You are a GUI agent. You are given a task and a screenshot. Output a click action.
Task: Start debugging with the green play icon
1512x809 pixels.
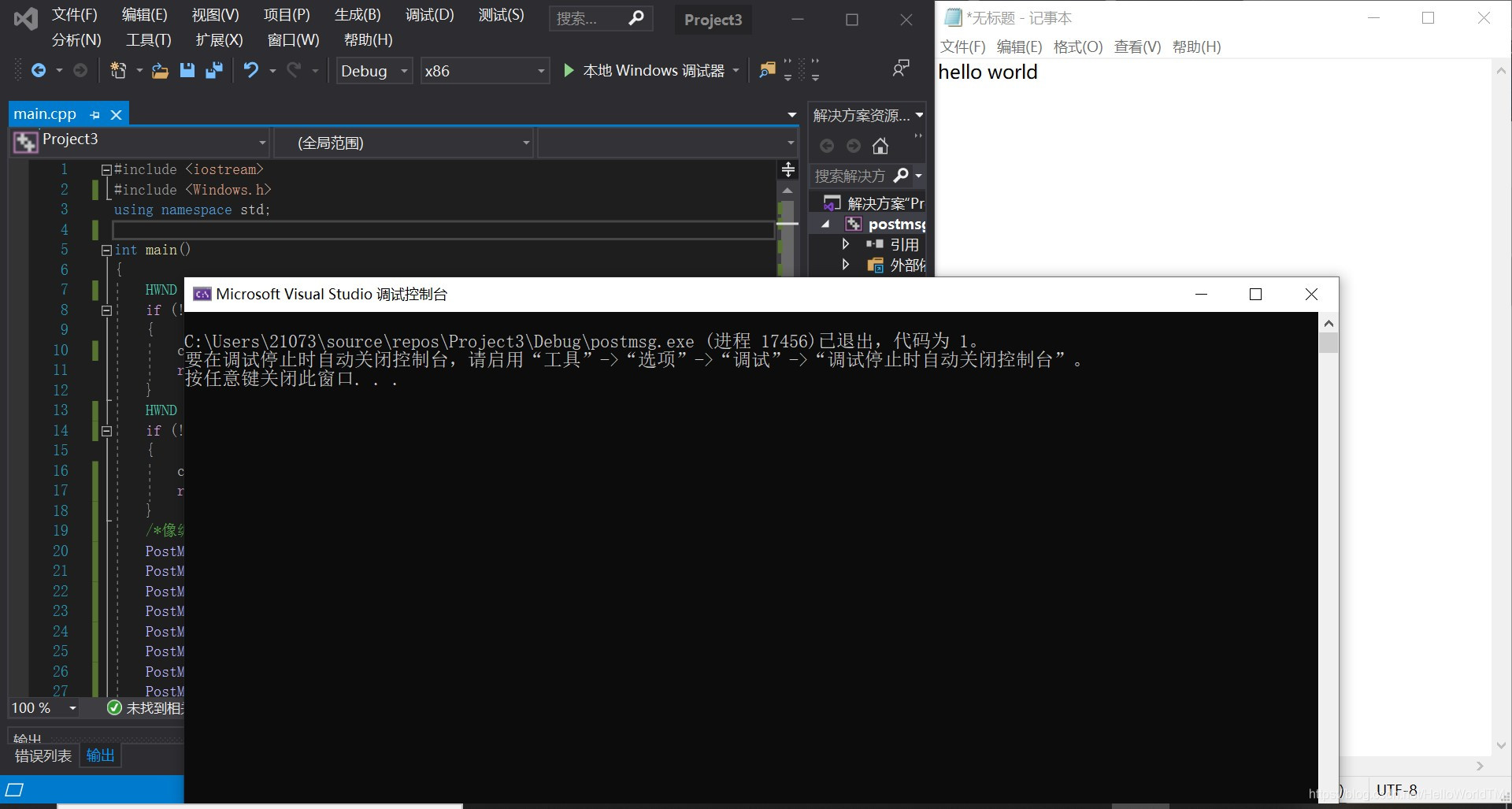coord(569,71)
